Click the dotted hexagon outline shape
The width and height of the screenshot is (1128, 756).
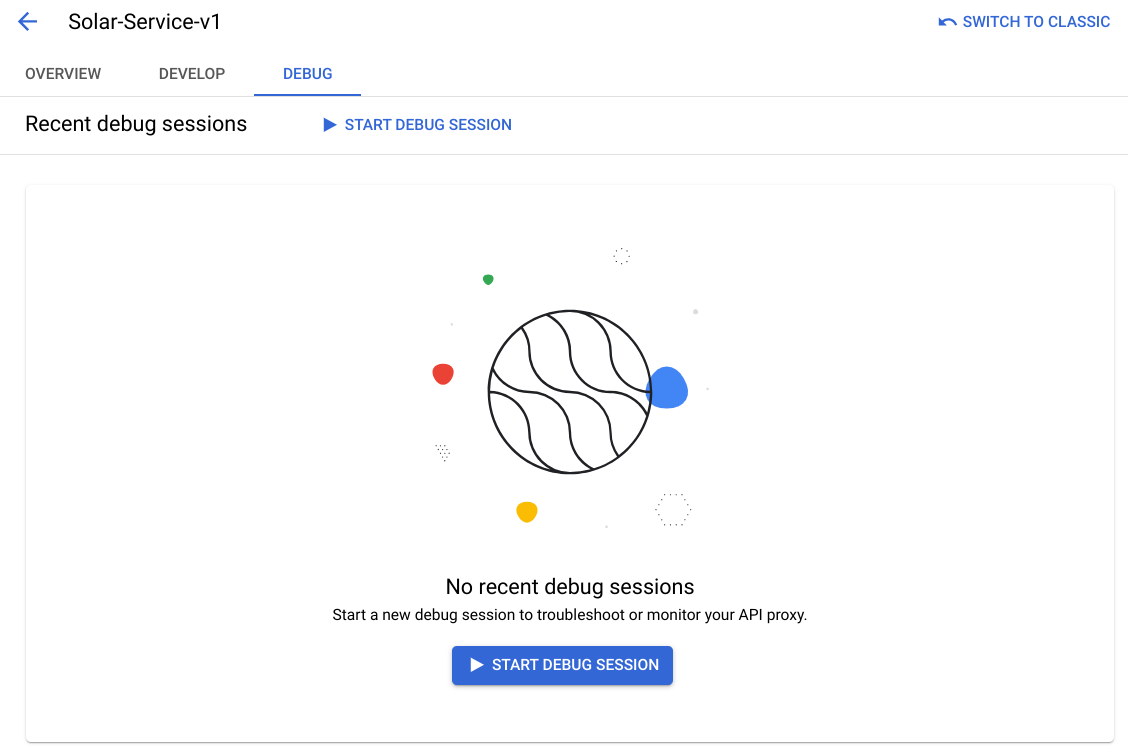click(673, 510)
